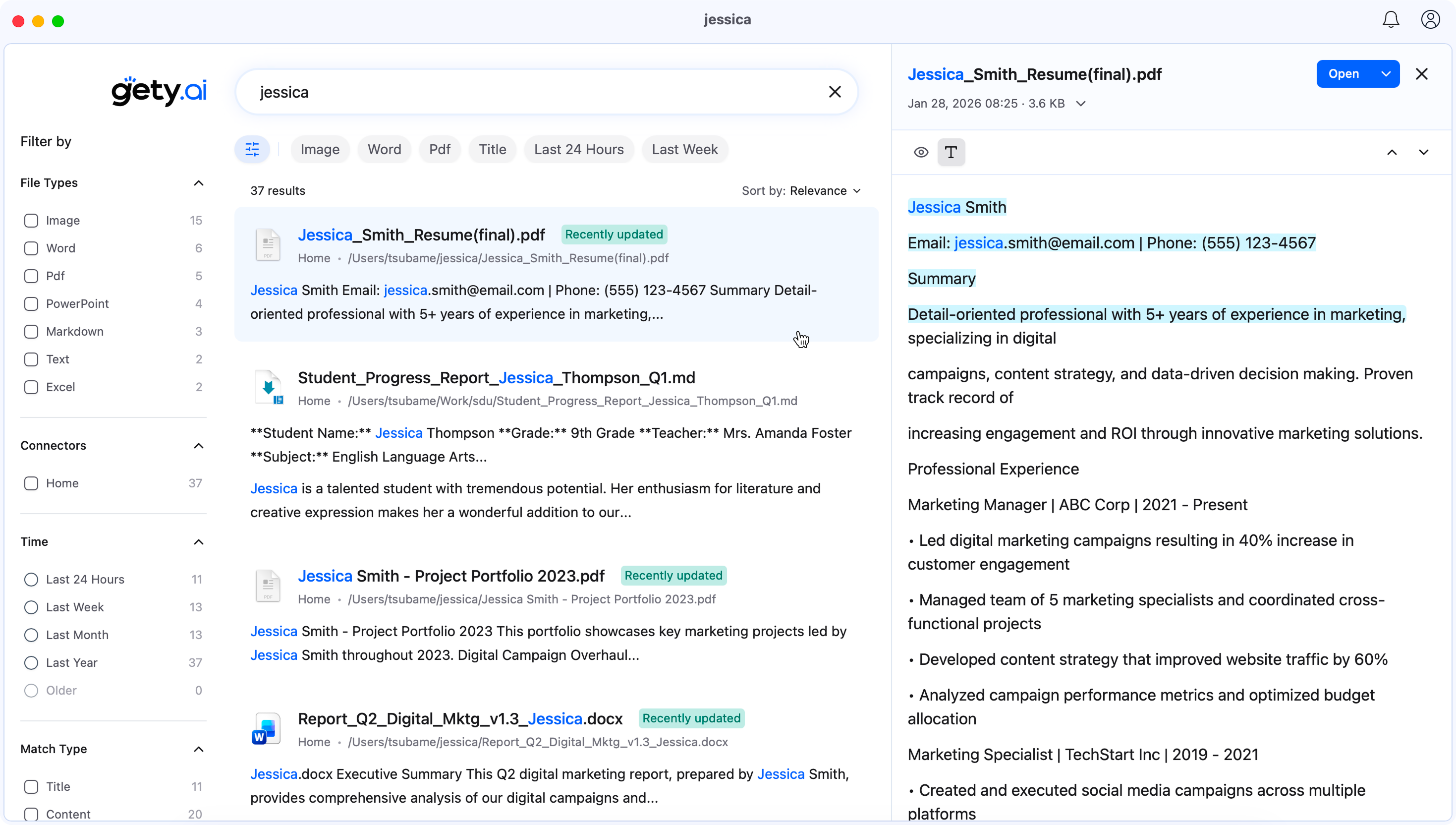The image size is (1456, 825).
Task: Open the Sort by Relevance dropdown
Action: coord(825,191)
